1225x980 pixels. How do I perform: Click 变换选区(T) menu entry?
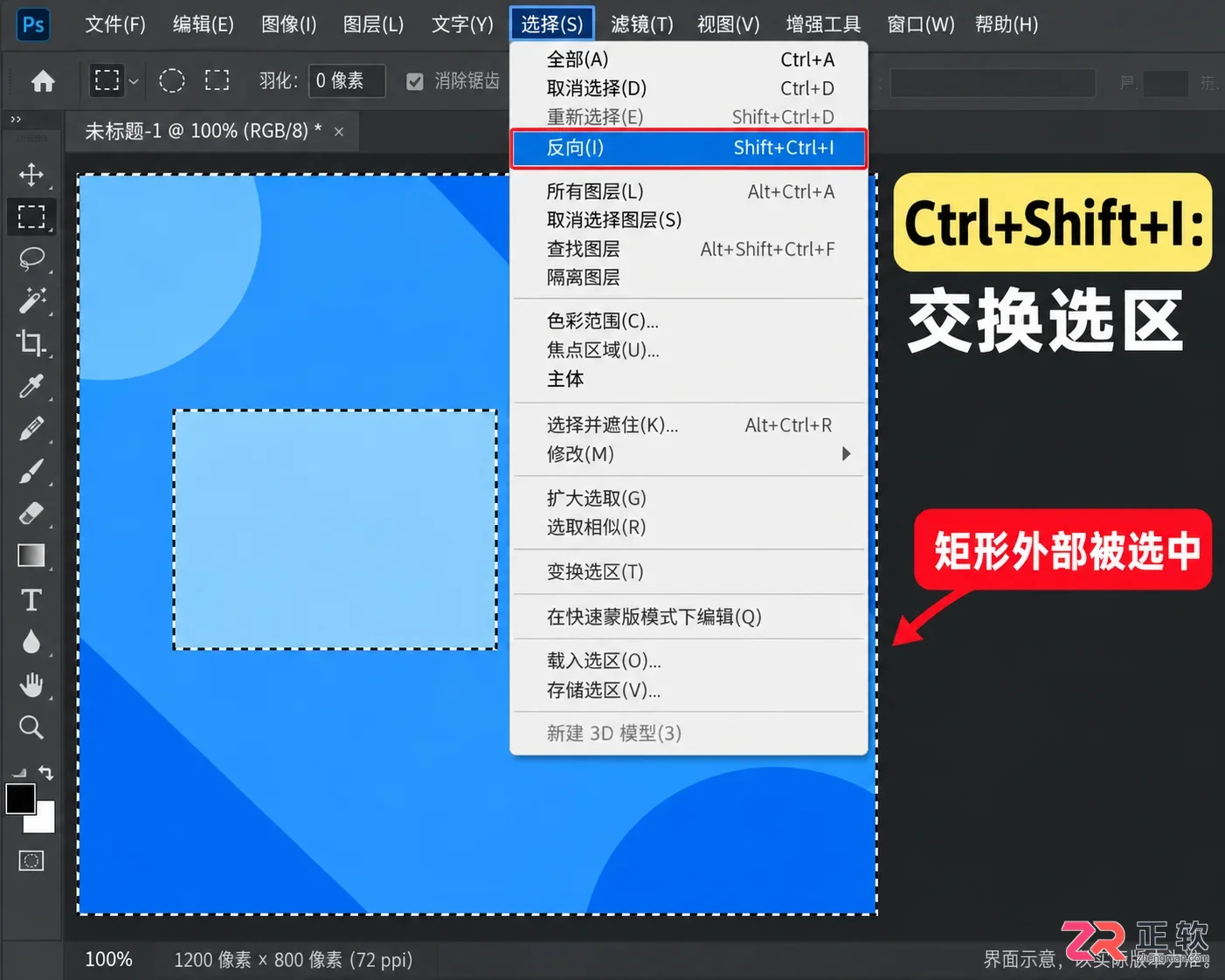pyautogui.click(x=689, y=572)
